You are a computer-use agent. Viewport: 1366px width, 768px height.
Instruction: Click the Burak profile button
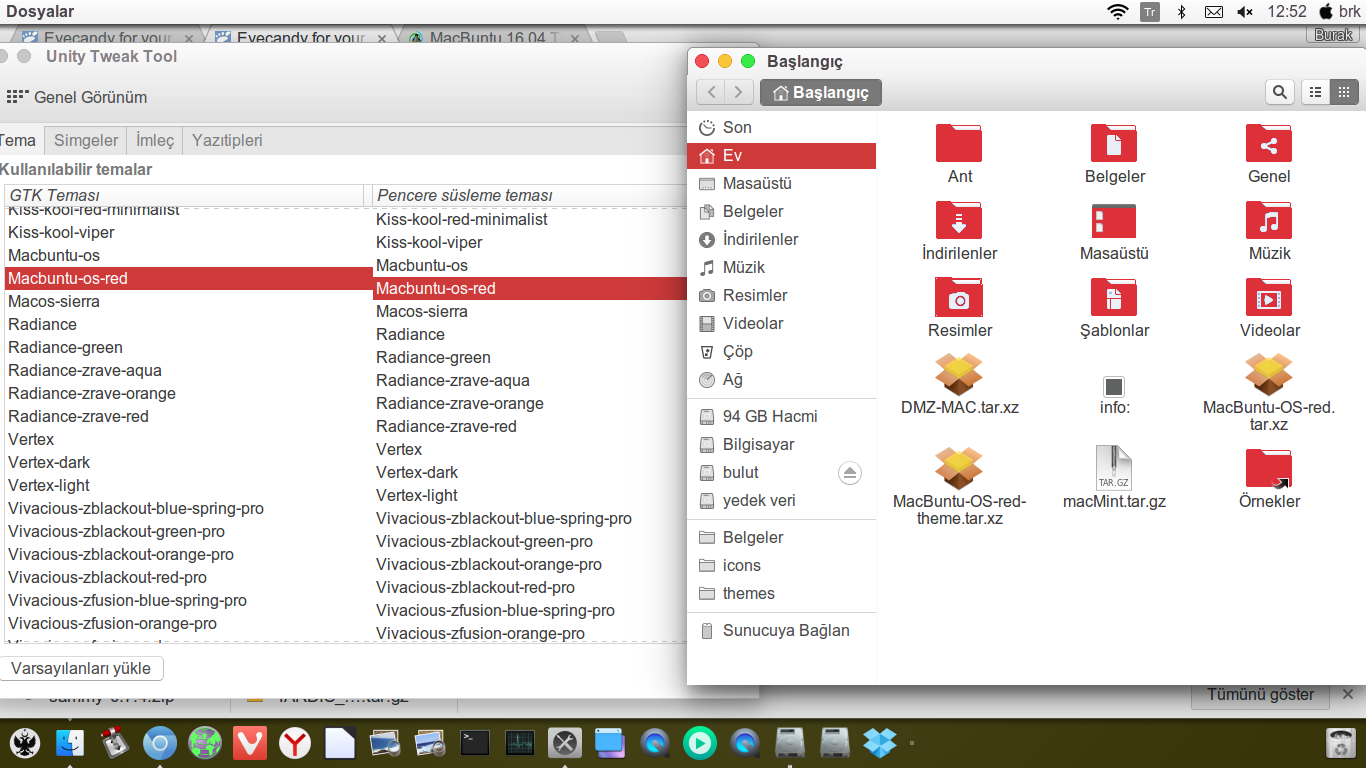click(1333, 35)
